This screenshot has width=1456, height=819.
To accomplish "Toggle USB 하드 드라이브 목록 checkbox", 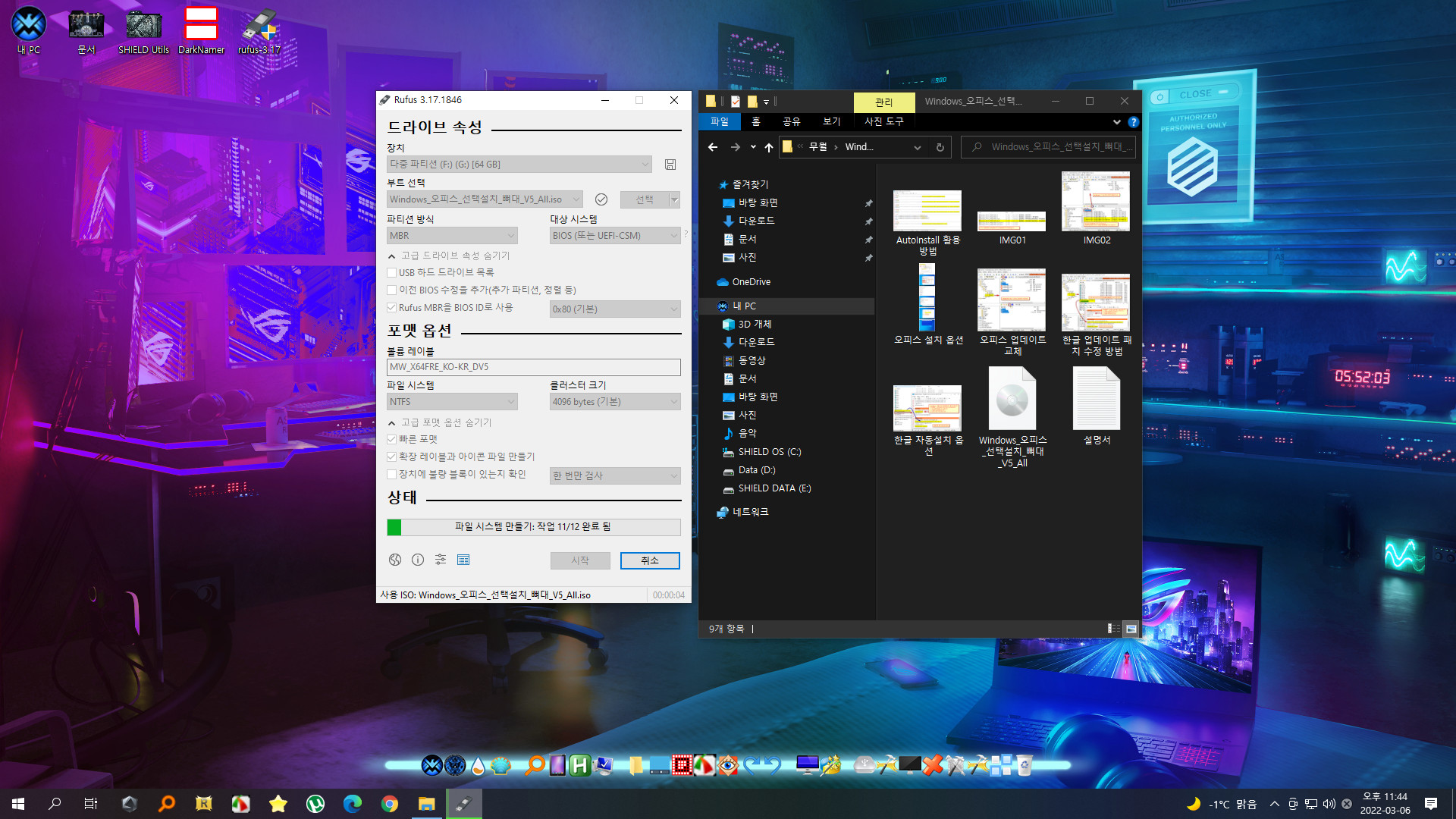I will [x=392, y=272].
